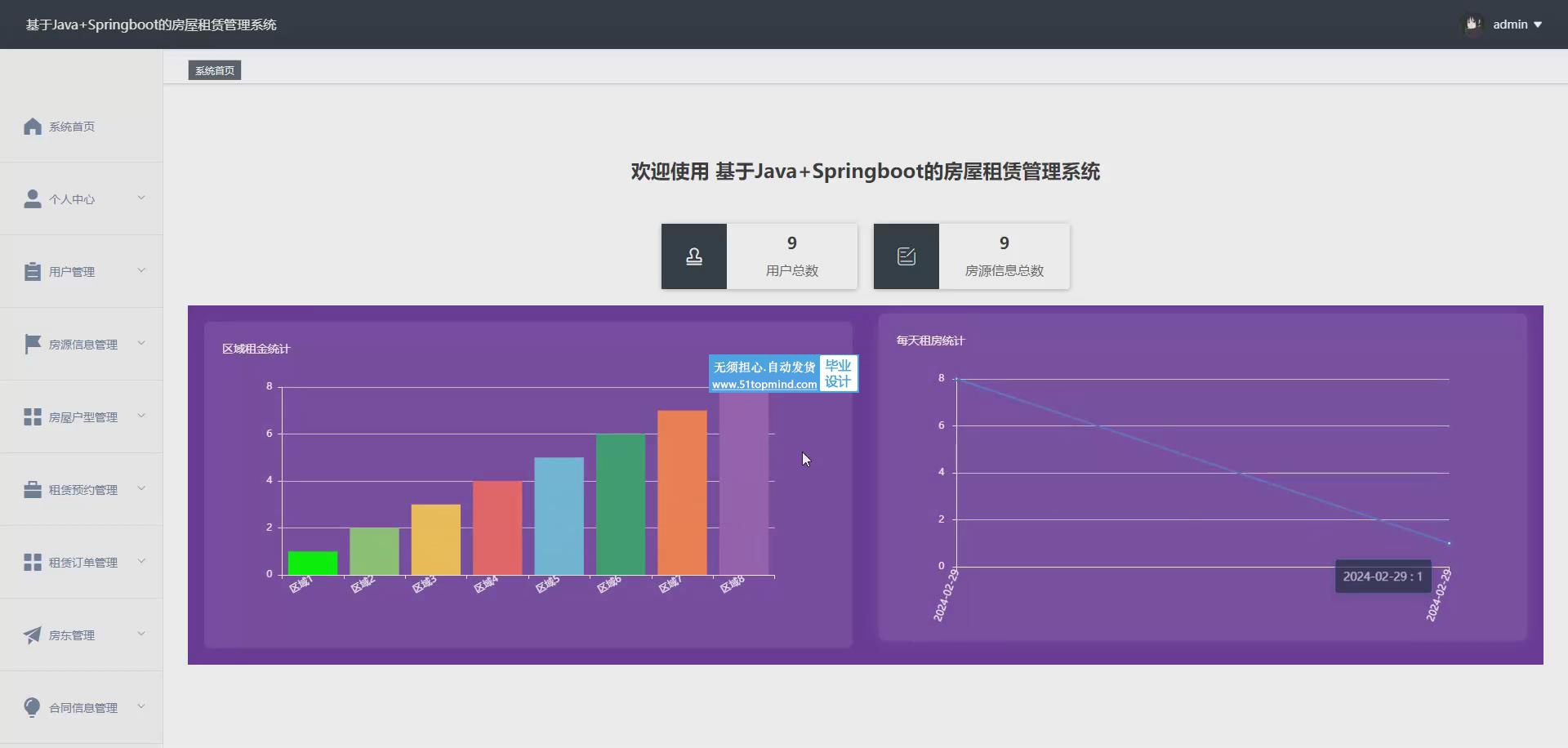Image resolution: width=1568 pixels, height=748 pixels.
Task: Click the bright green 区域1 bar
Action: [313, 563]
